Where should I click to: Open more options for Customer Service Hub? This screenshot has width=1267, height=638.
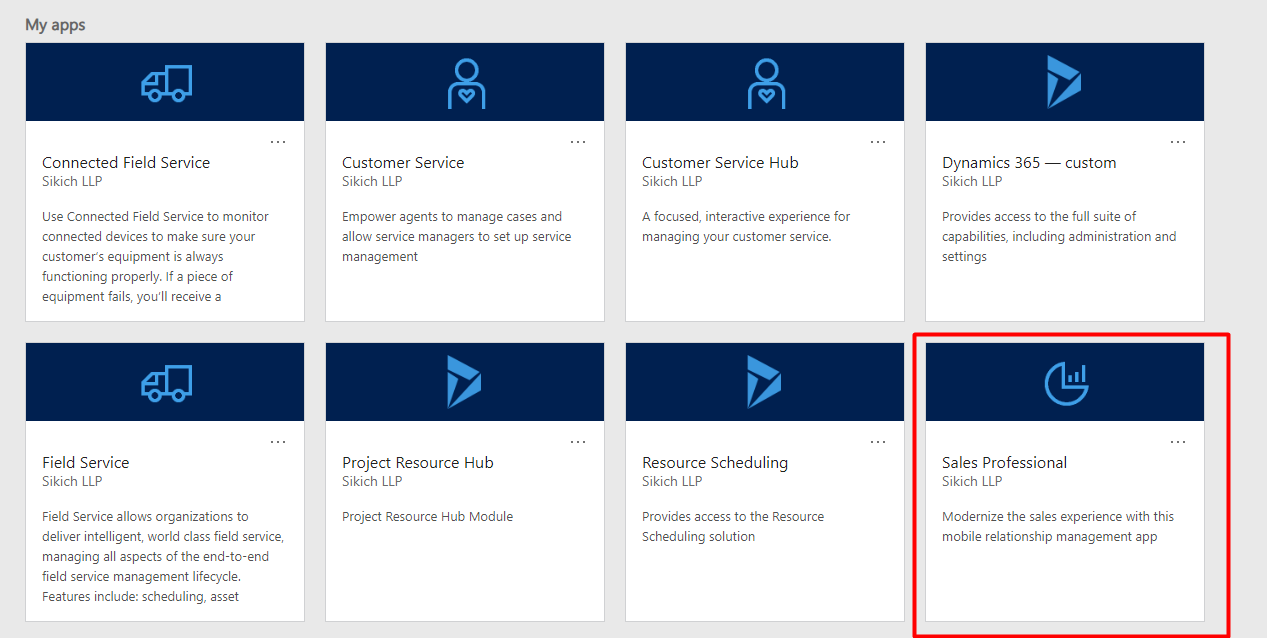[878, 142]
